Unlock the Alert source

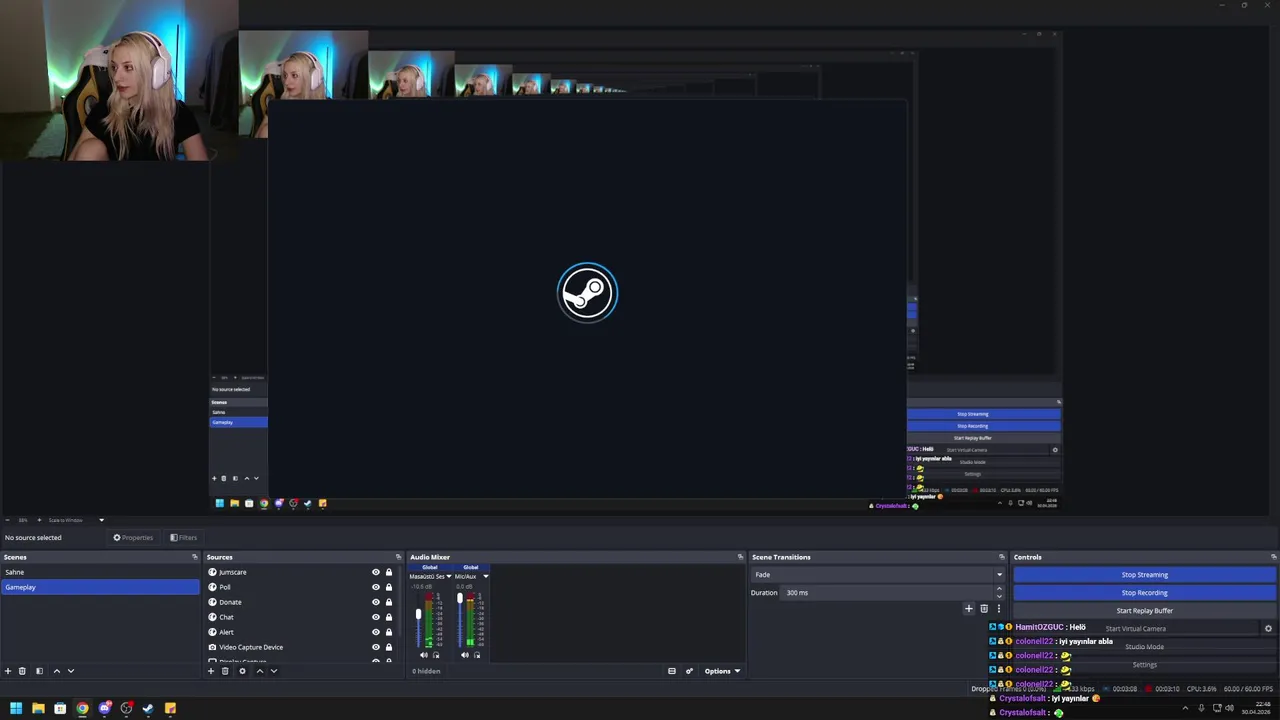[x=389, y=632]
